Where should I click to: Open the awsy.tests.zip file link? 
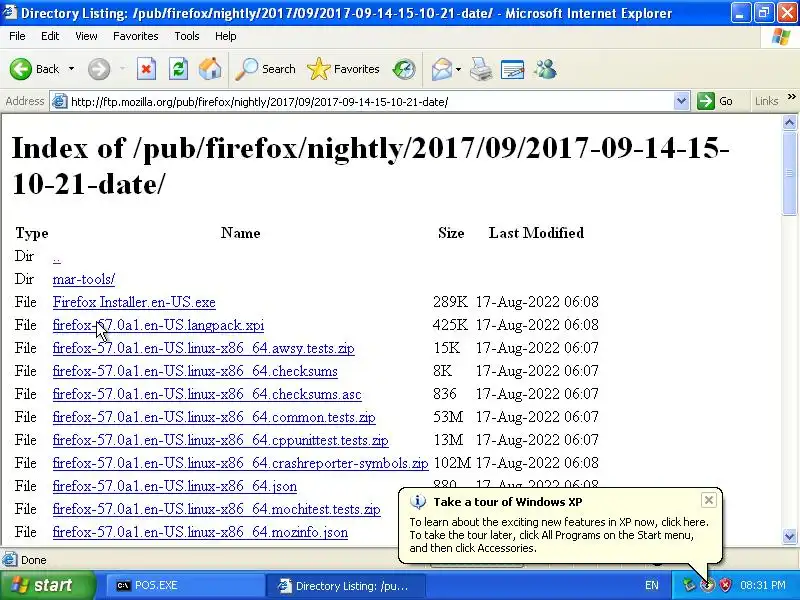pos(204,348)
